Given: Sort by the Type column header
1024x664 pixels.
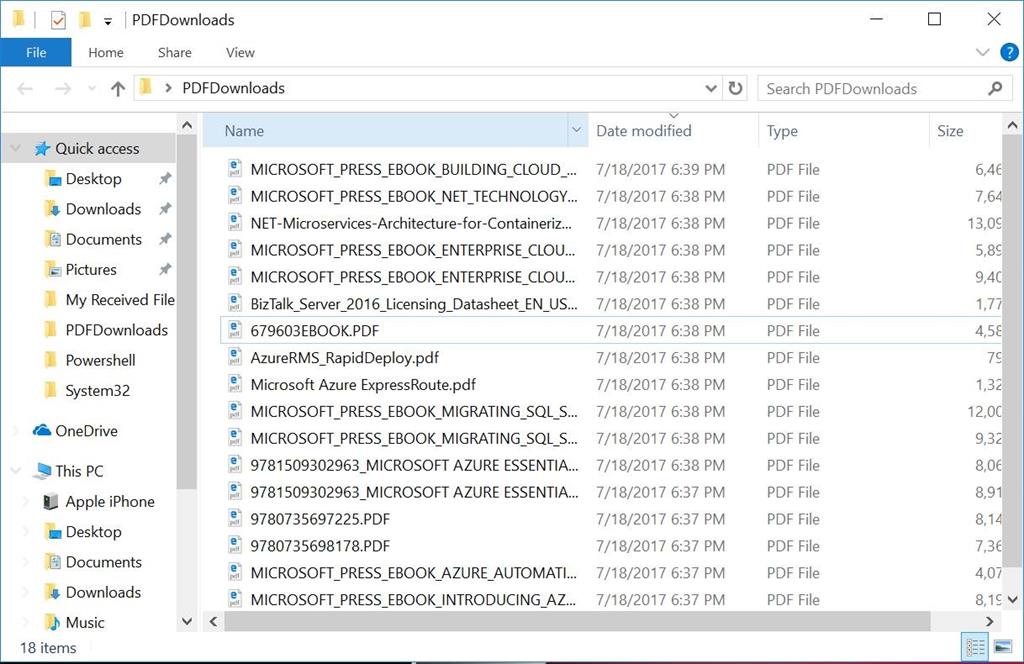Looking at the screenshot, I should pos(844,131).
